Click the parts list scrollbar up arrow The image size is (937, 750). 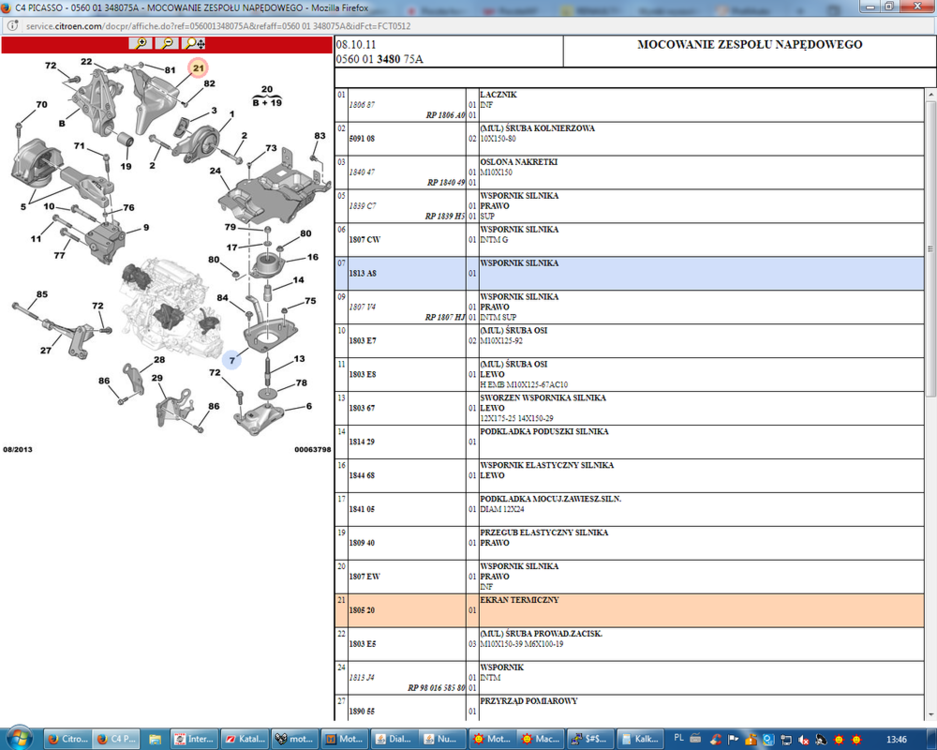930,94
